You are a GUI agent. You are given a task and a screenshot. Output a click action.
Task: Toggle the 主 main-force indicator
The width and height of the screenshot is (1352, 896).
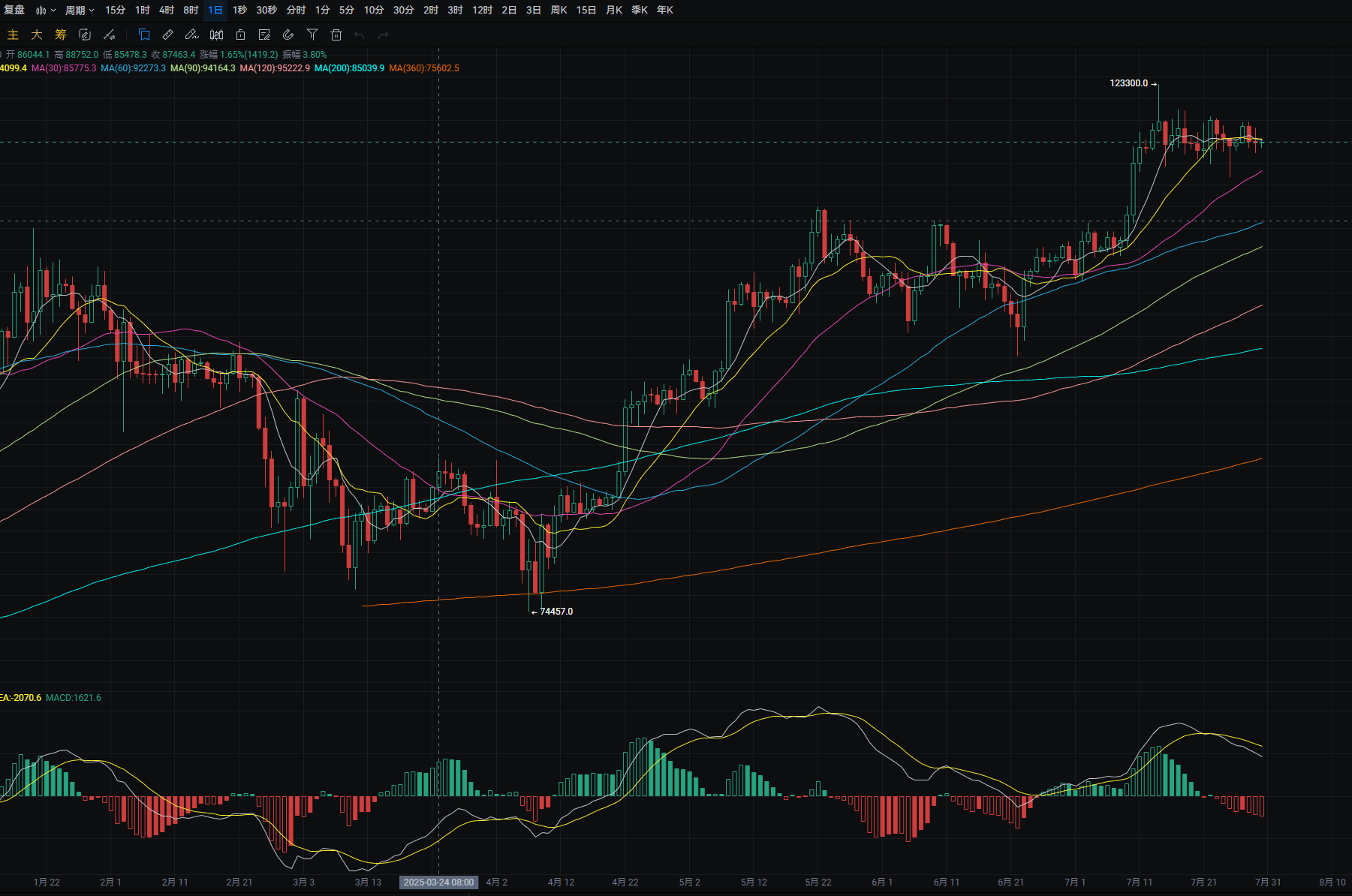click(x=13, y=35)
